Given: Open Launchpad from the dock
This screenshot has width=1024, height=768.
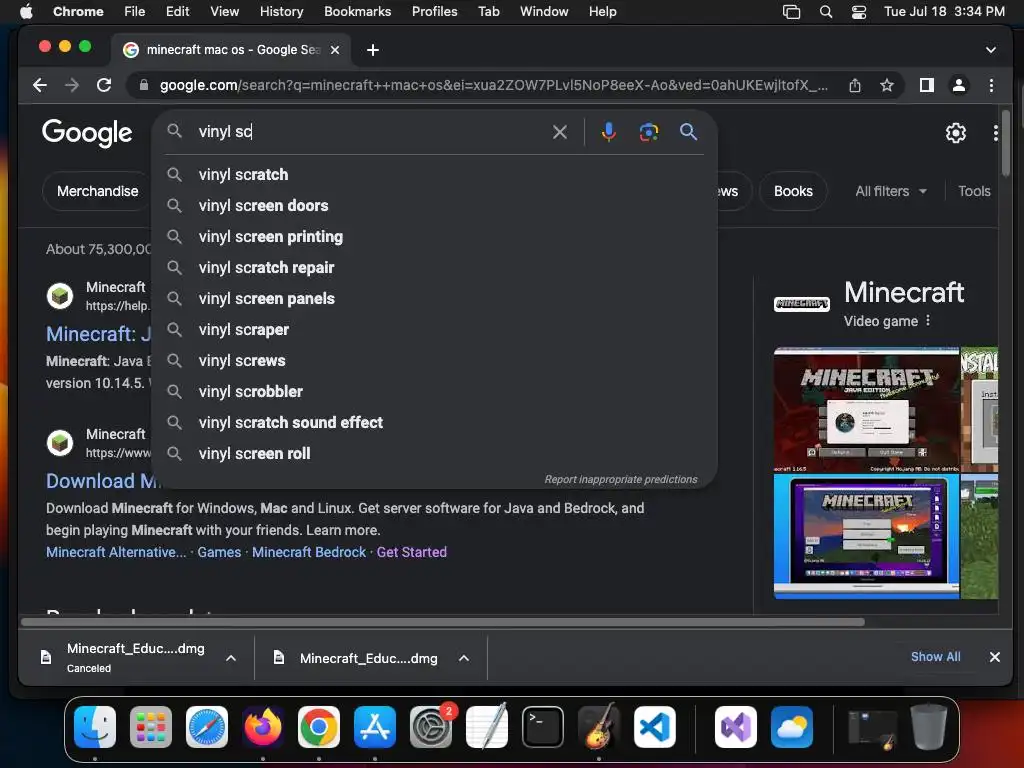Looking at the screenshot, I should click(x=151, y=726).
